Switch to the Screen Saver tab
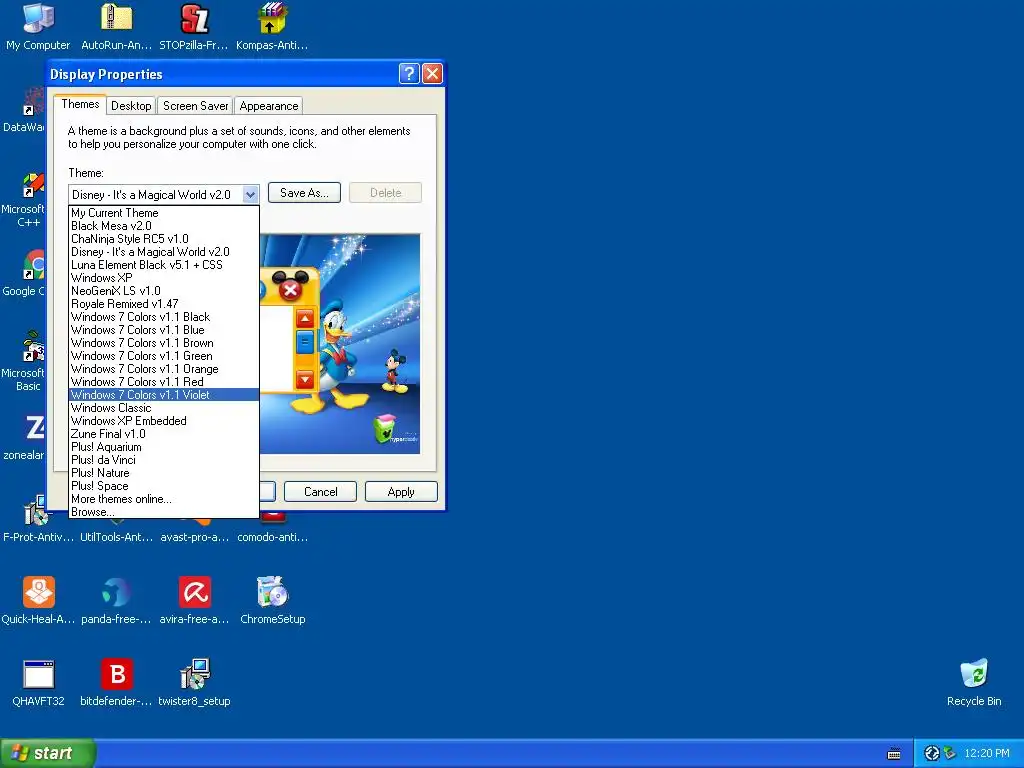1024x768 pixels. click(x=195, y=106)
